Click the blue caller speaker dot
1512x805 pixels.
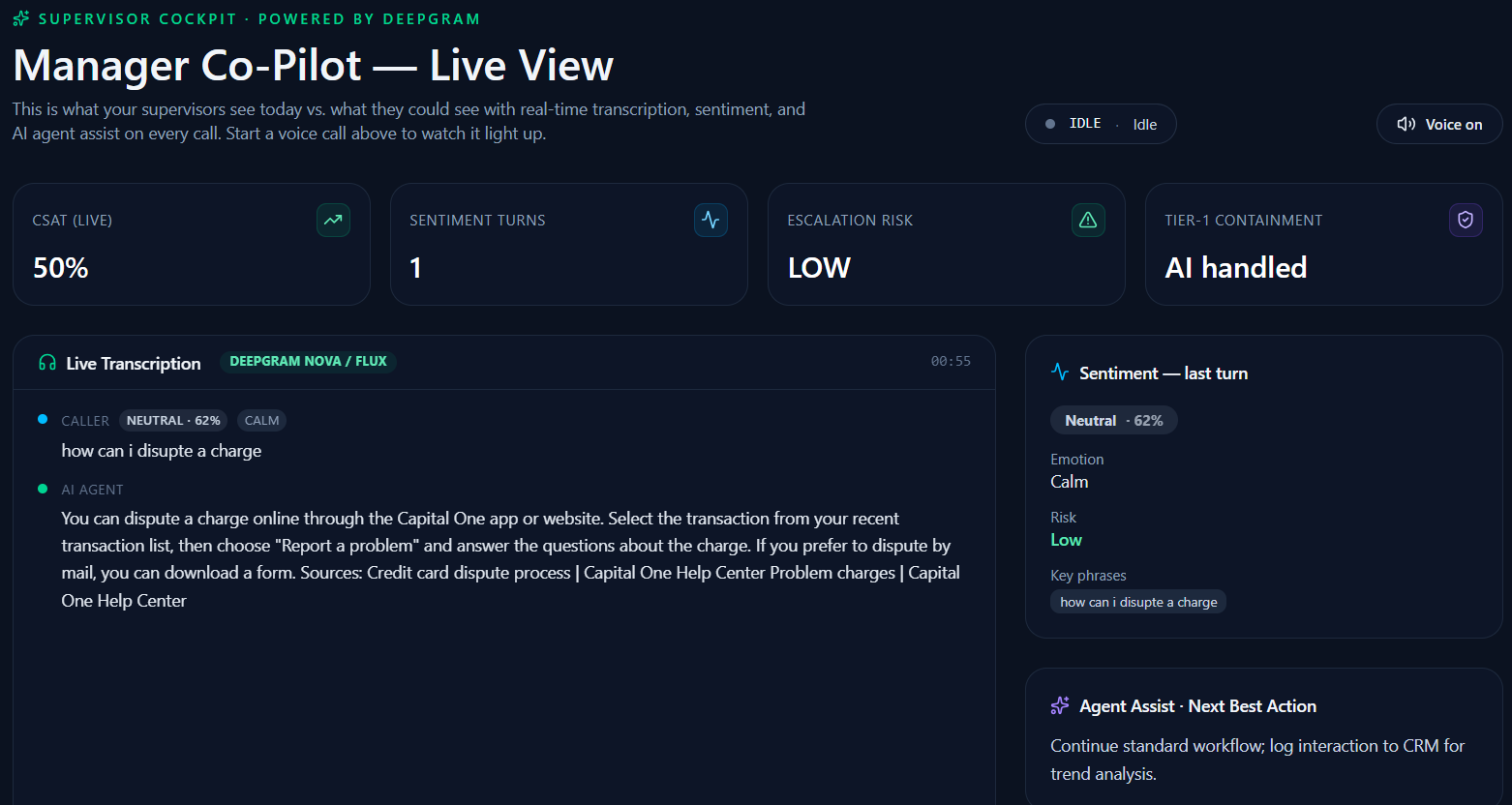point(43,419)
